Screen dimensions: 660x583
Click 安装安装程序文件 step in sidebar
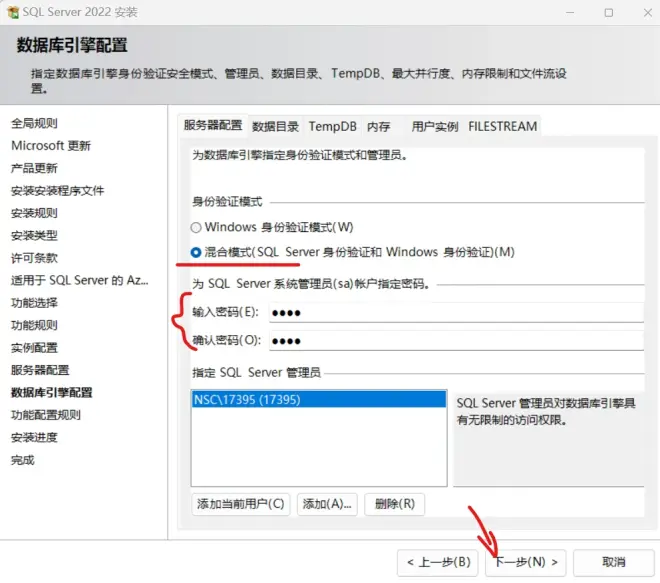[57, 191]
